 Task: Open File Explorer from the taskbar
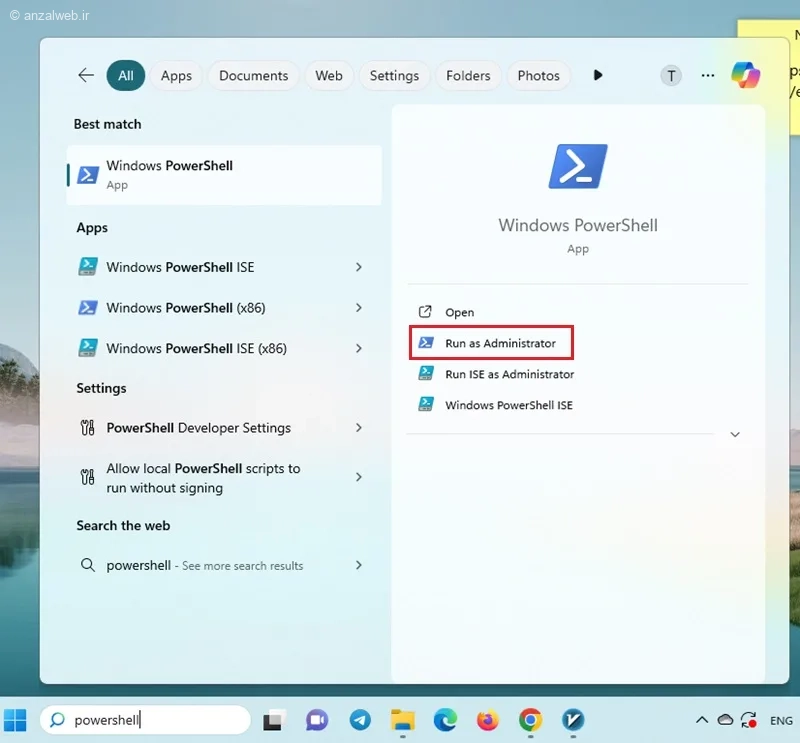(x=403, y=720)
